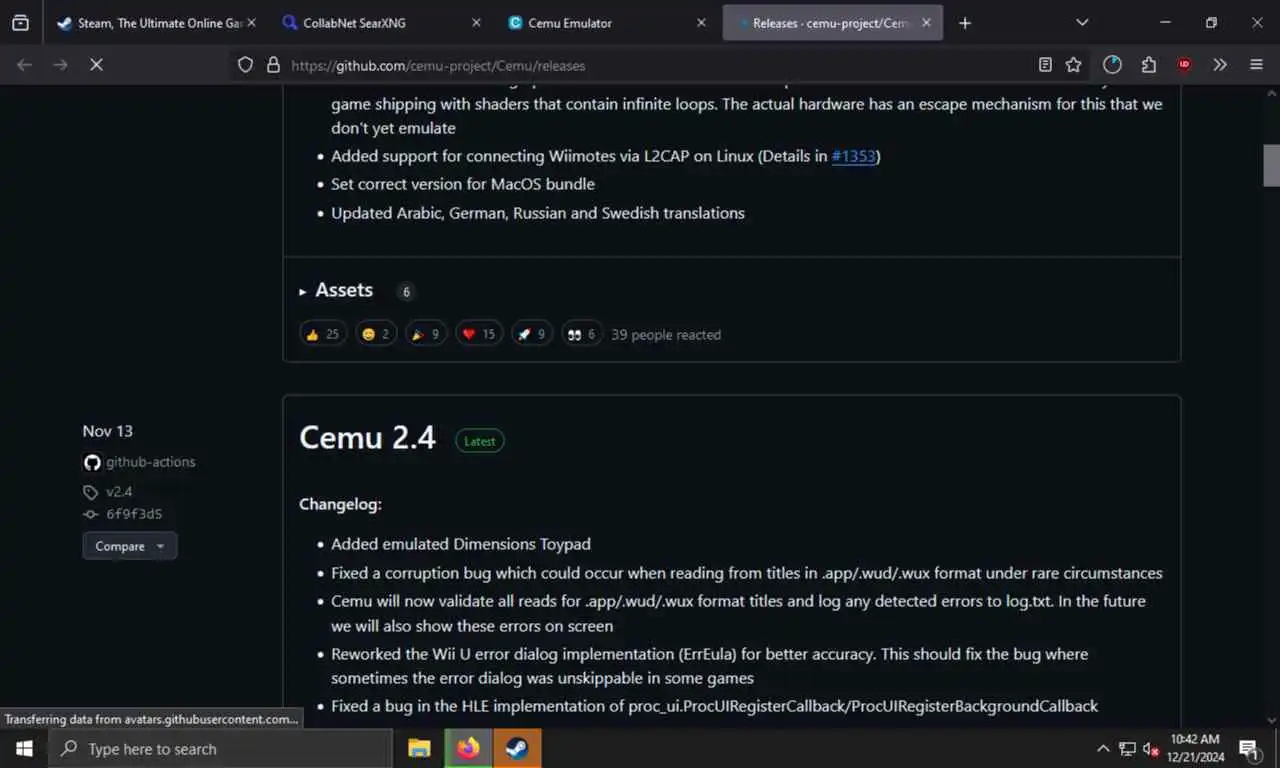The image size is (1280, 768).
Task: Click the Nov 13 release date
Action: [x=107, y=431]
